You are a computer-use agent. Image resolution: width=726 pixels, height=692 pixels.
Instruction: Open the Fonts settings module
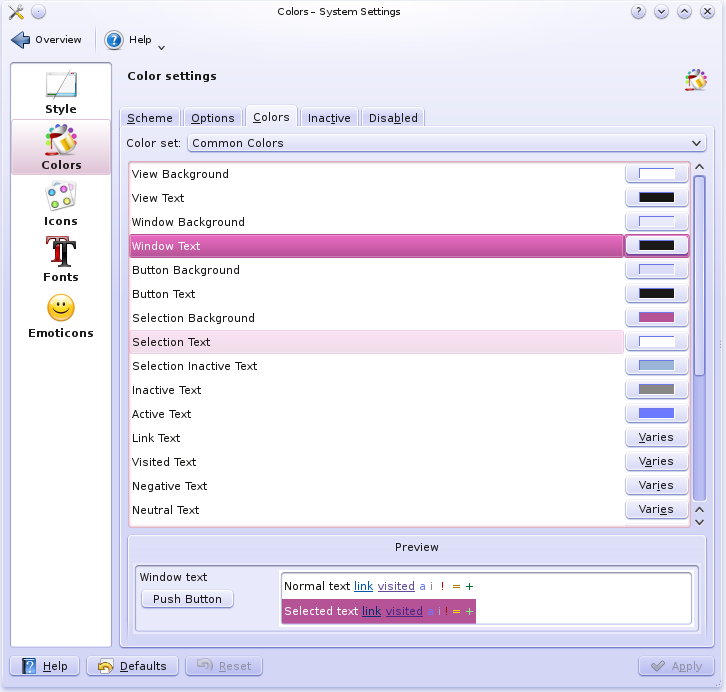click(x=61, y=260)
